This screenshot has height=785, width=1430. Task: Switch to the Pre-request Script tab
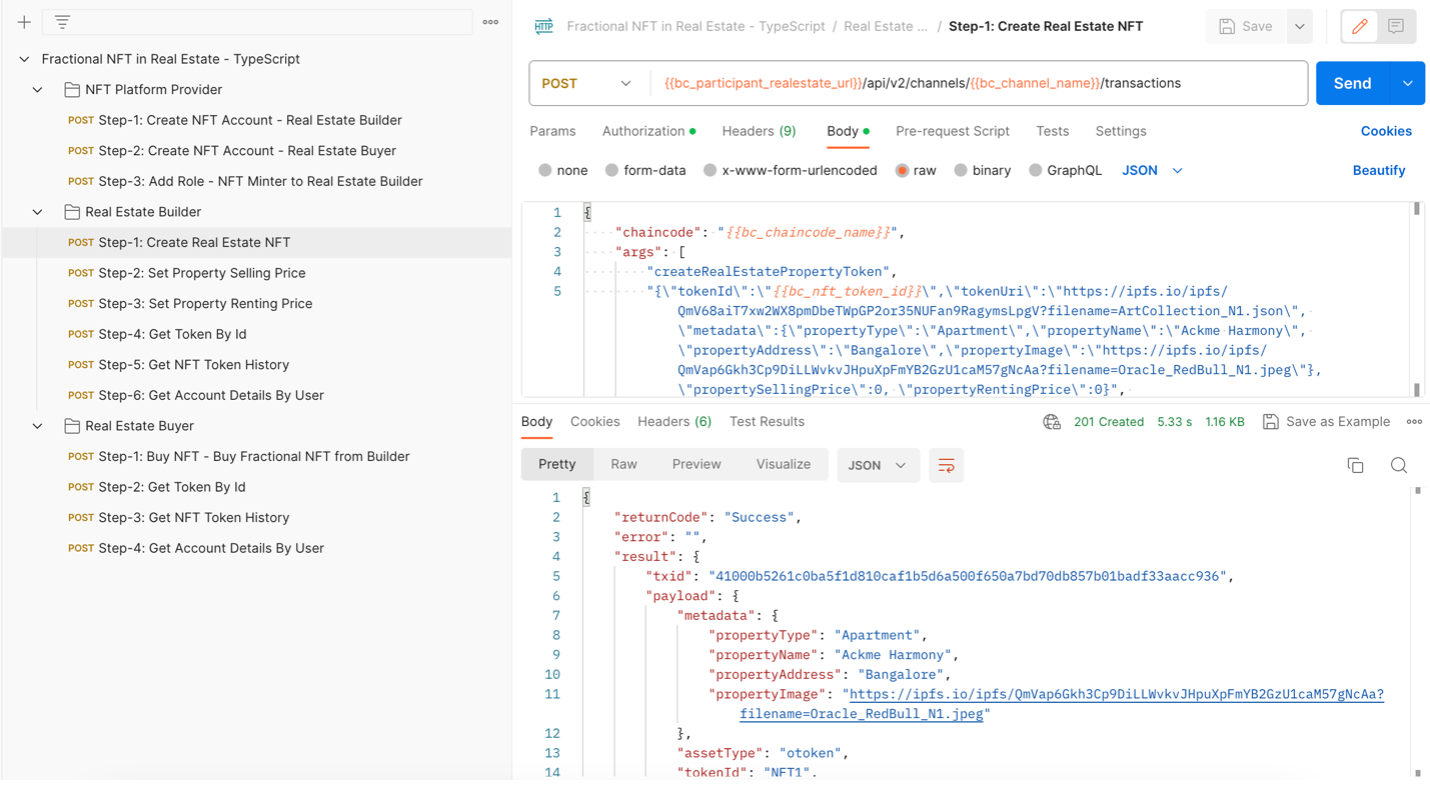[x=952, y=131]
